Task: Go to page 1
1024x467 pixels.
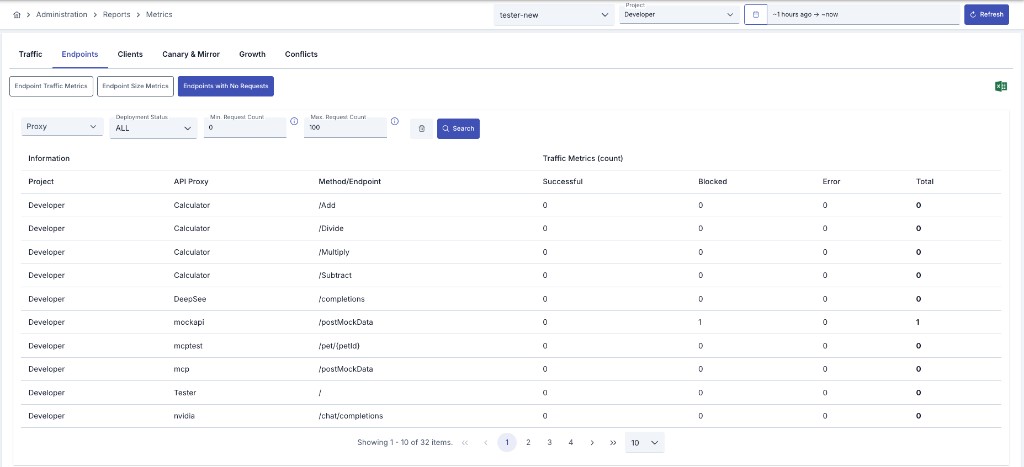Action: [x=507, y=443]
